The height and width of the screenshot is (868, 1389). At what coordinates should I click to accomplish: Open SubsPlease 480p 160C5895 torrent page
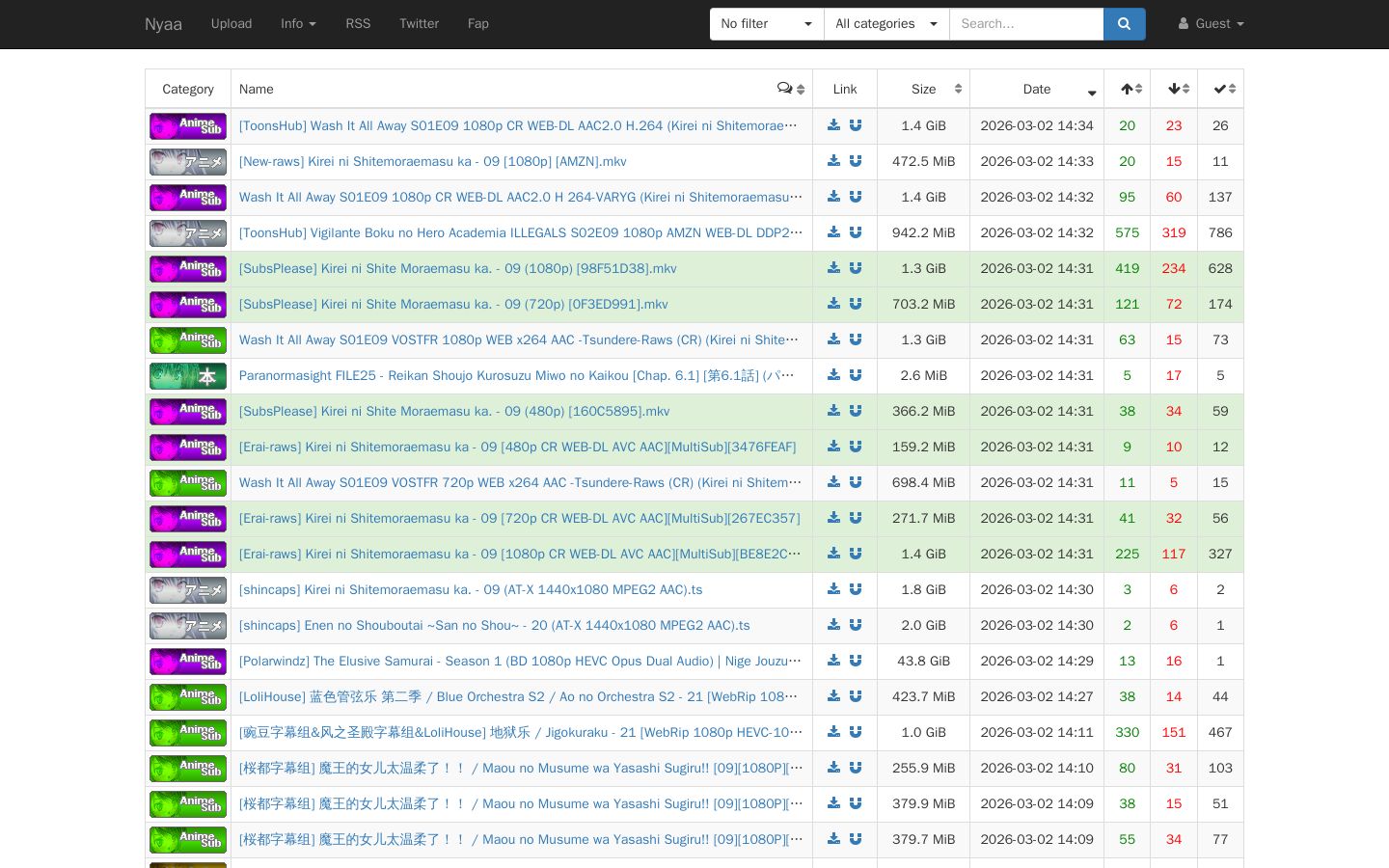(454, 411)
